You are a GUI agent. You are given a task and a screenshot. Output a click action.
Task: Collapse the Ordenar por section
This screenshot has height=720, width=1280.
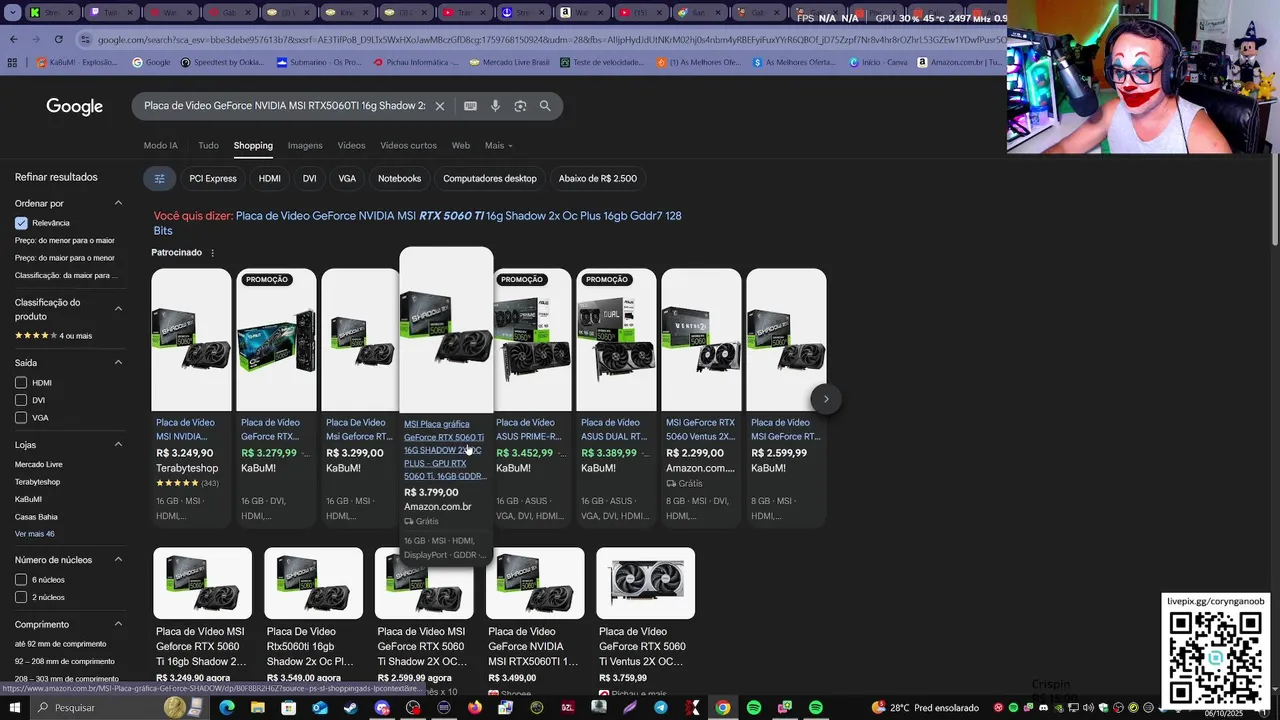point(118,203)
